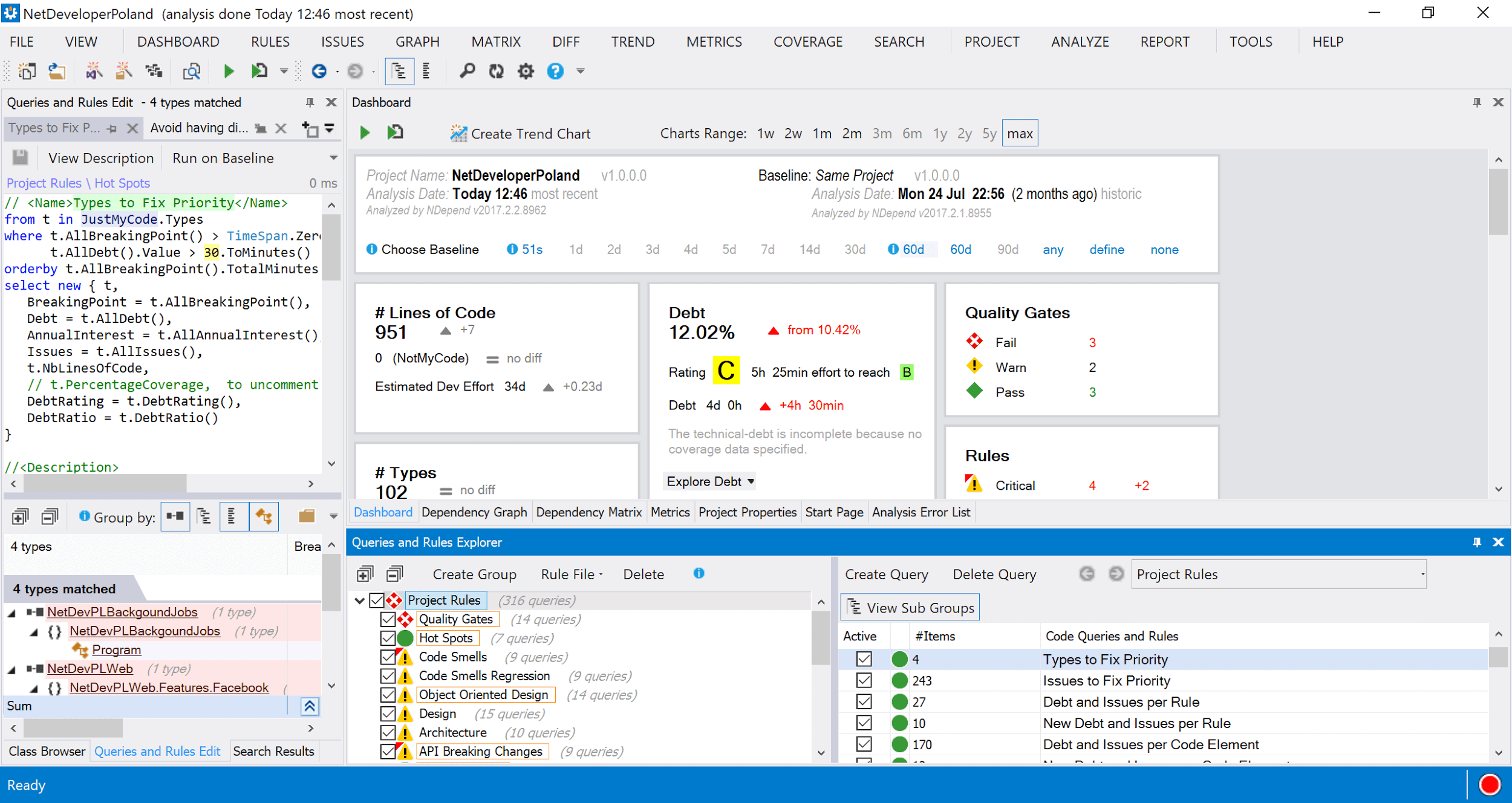Open the RULES menu
Screen dimensions: 1512x803
tap(270, 42)
